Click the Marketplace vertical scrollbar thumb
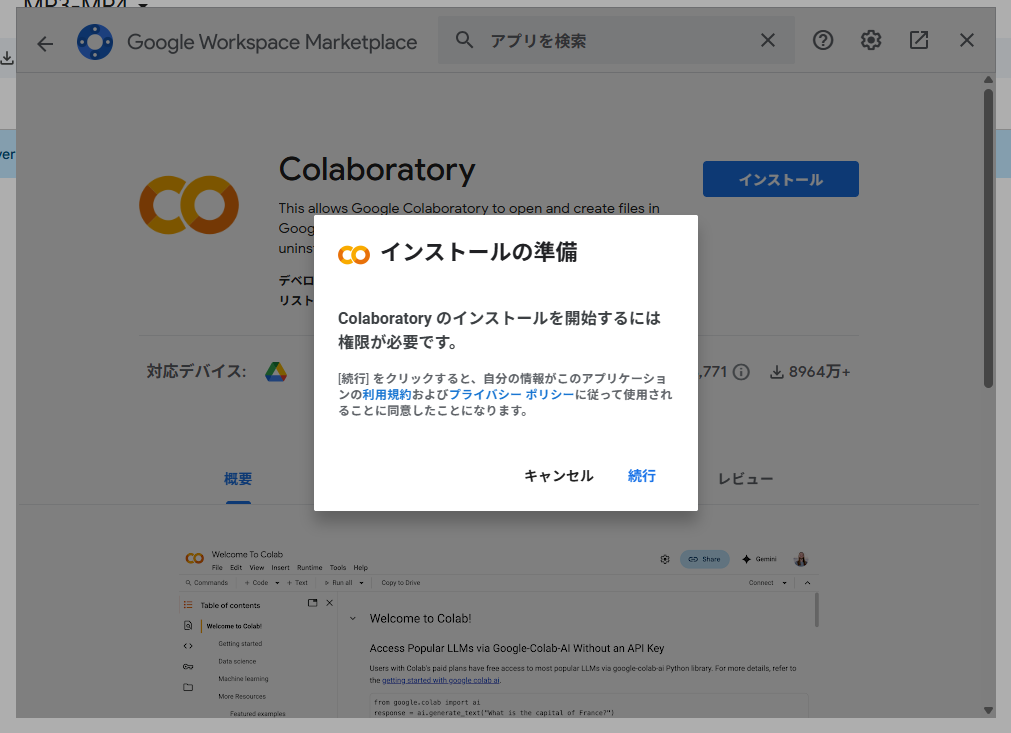Image resolution: width=1011 pixels, height=733 pixels. (988, 239)
